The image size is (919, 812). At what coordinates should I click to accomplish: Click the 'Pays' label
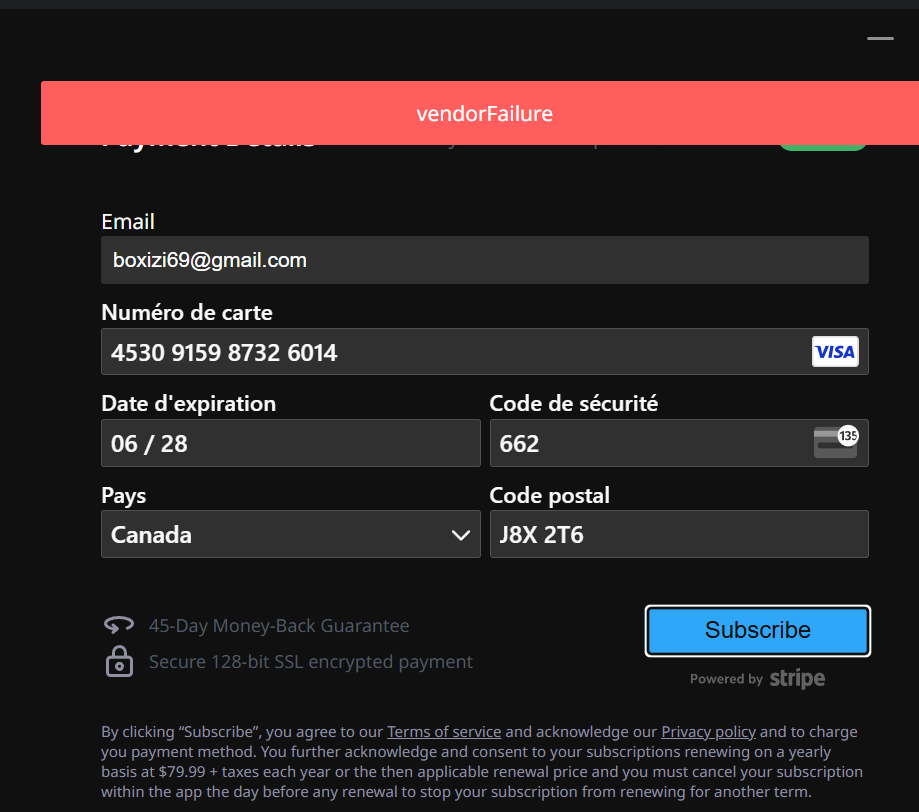tap(124, 496)
